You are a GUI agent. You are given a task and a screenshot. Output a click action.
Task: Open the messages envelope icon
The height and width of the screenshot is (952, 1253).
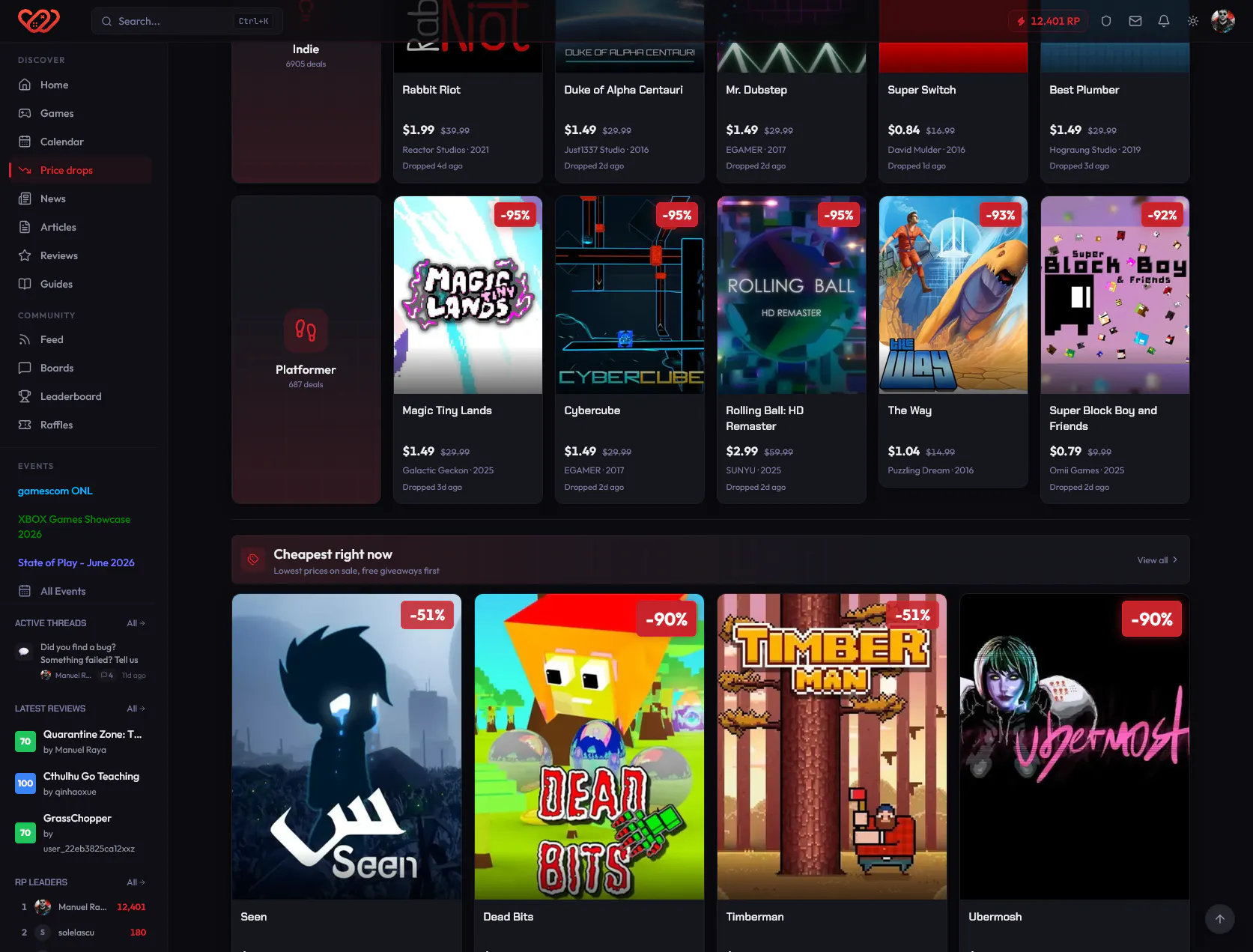coord(1135,21)
